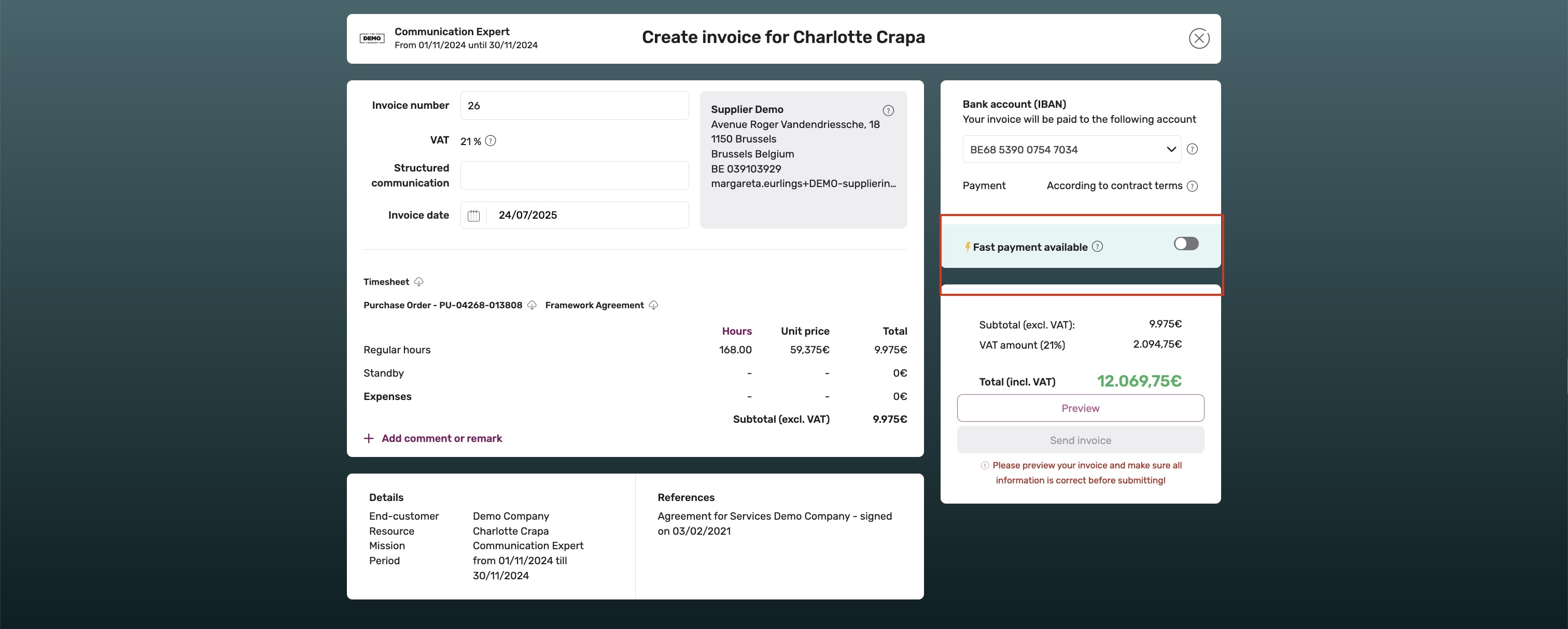Close the create invoice dialog
This screenshot has height=629, width=1568.
[1198, 38]
